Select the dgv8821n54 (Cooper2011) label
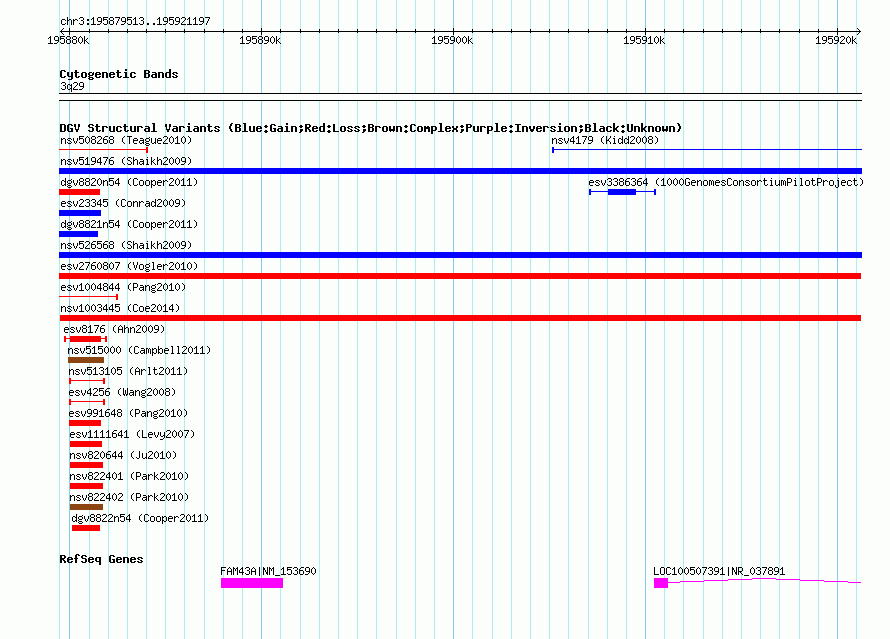The image size is (890, 639). 129,224
